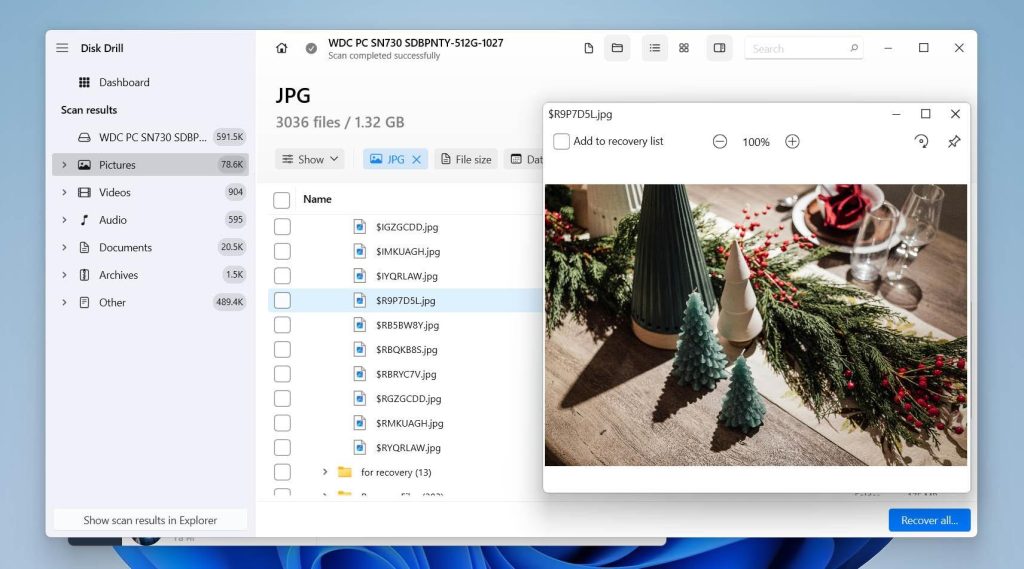
Task: Expand the Videos category
Action: coord(64,192)
